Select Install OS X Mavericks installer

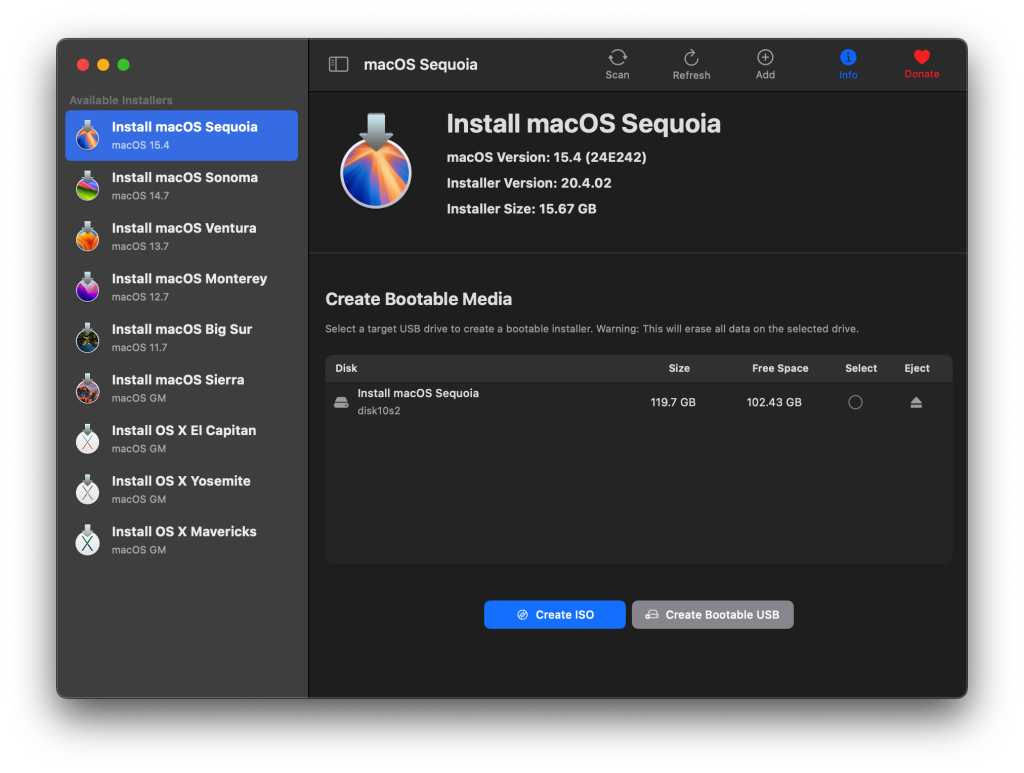tap(182, 540)
